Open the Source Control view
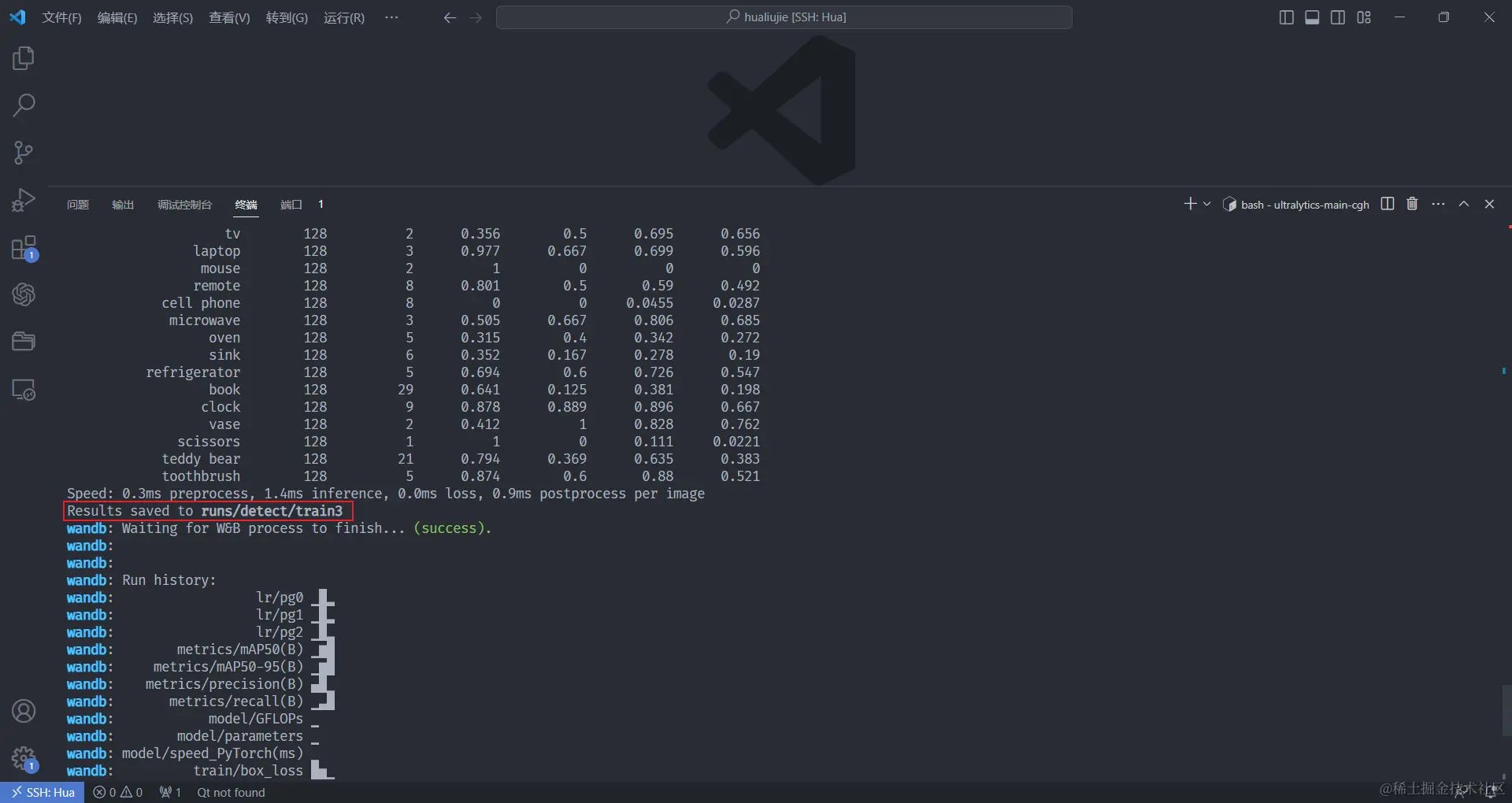This screenshot has height=803, width=1512. pos(24,153)
